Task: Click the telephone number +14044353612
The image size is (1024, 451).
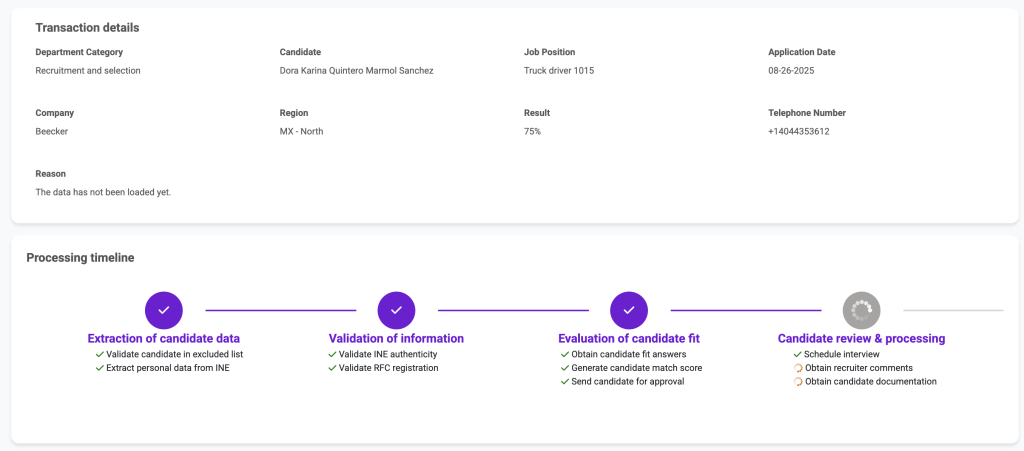Action: point(798,131)
